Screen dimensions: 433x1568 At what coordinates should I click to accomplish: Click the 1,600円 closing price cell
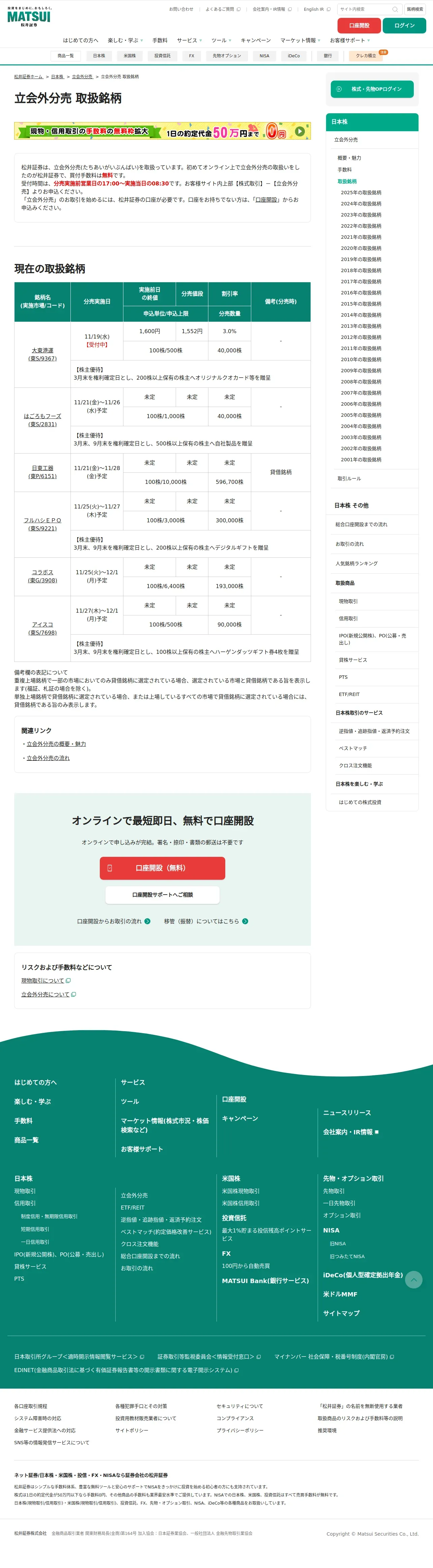[x=149, y=331]
